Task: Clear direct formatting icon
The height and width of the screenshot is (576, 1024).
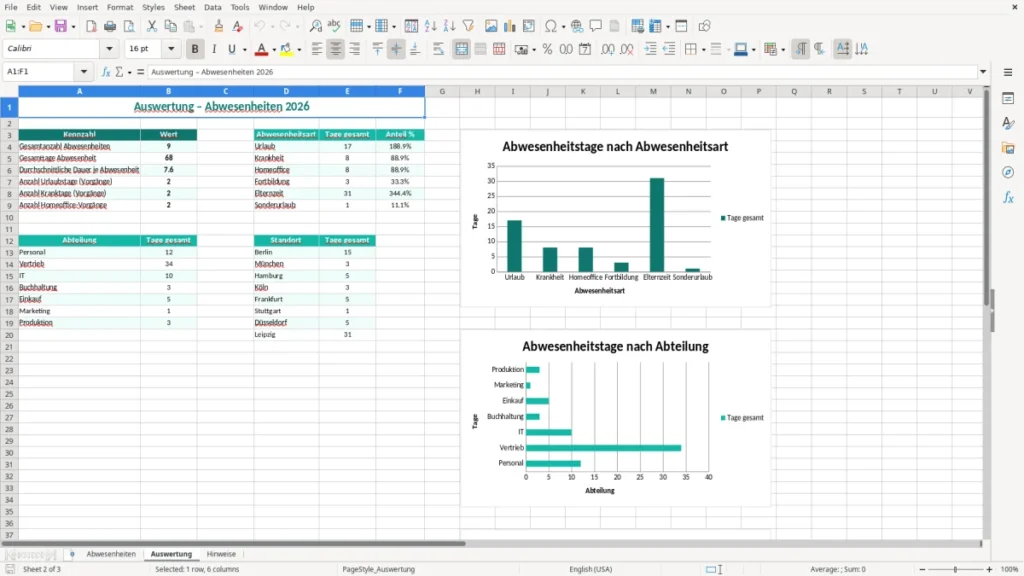Action: (238, 26)
